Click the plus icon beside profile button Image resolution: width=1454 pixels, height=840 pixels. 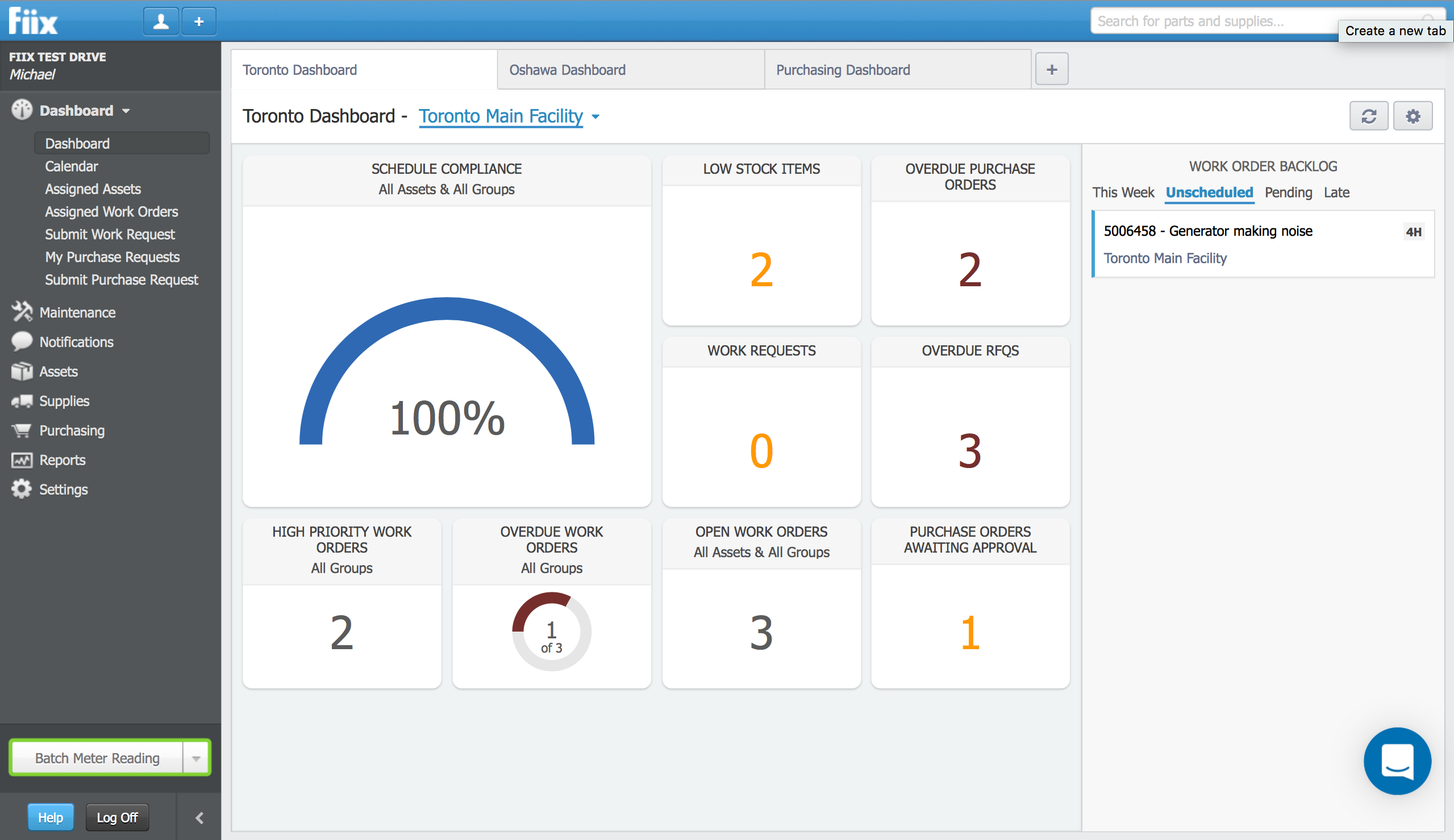click(199, 22)
